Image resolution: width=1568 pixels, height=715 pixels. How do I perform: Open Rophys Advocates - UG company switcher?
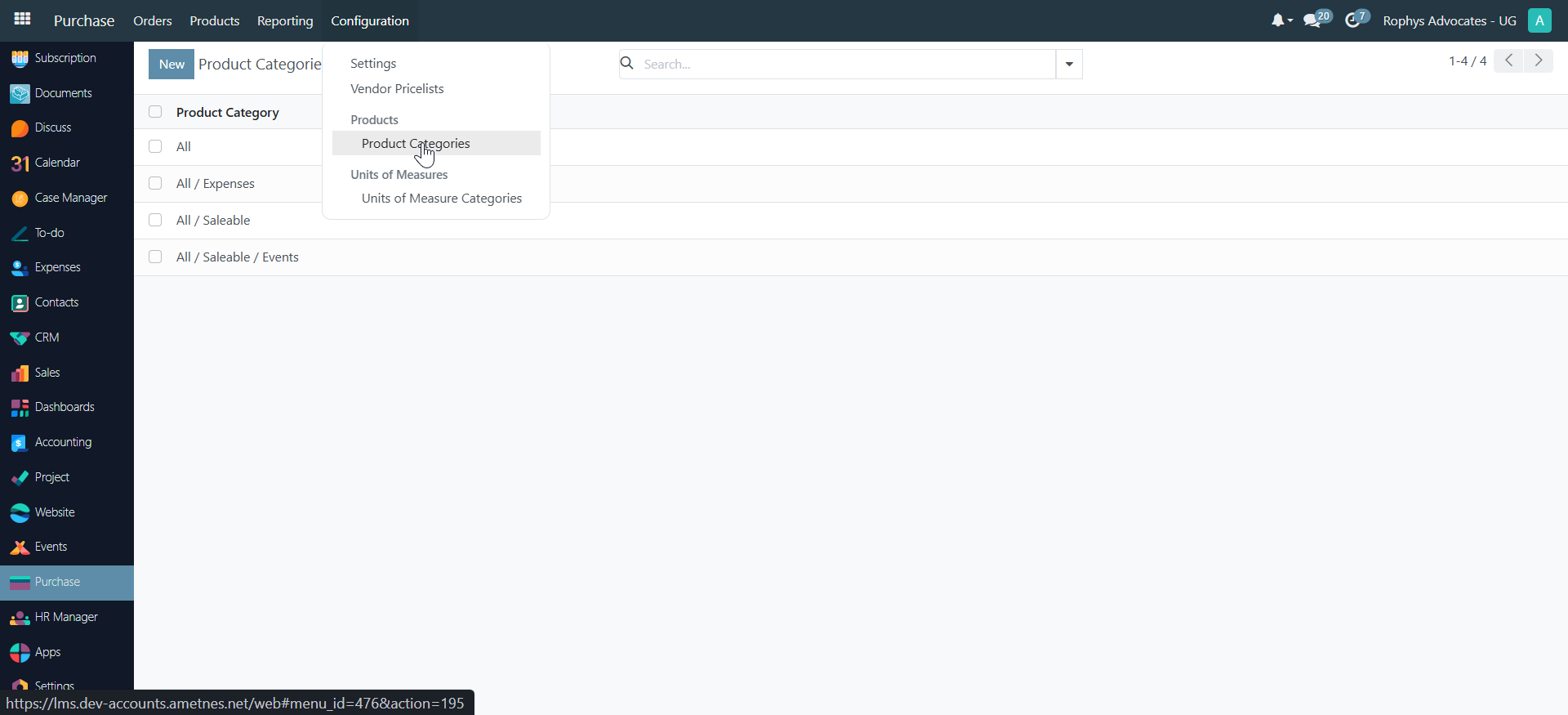(1450, 20)
